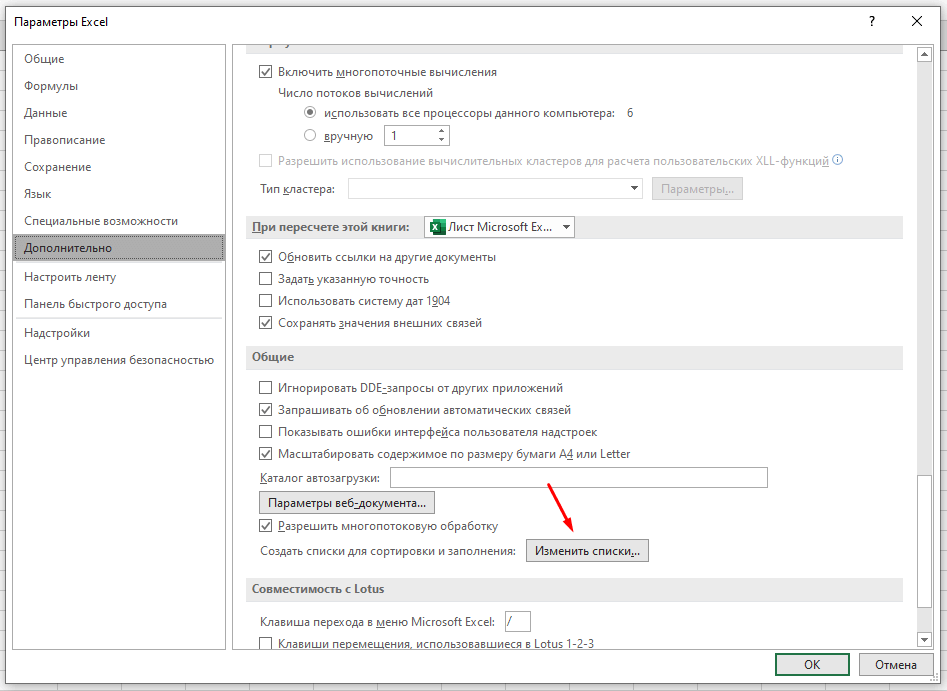
Task: Toggle Разрешить многопотоковую обработку checkbox
Action: click(265, 525)
